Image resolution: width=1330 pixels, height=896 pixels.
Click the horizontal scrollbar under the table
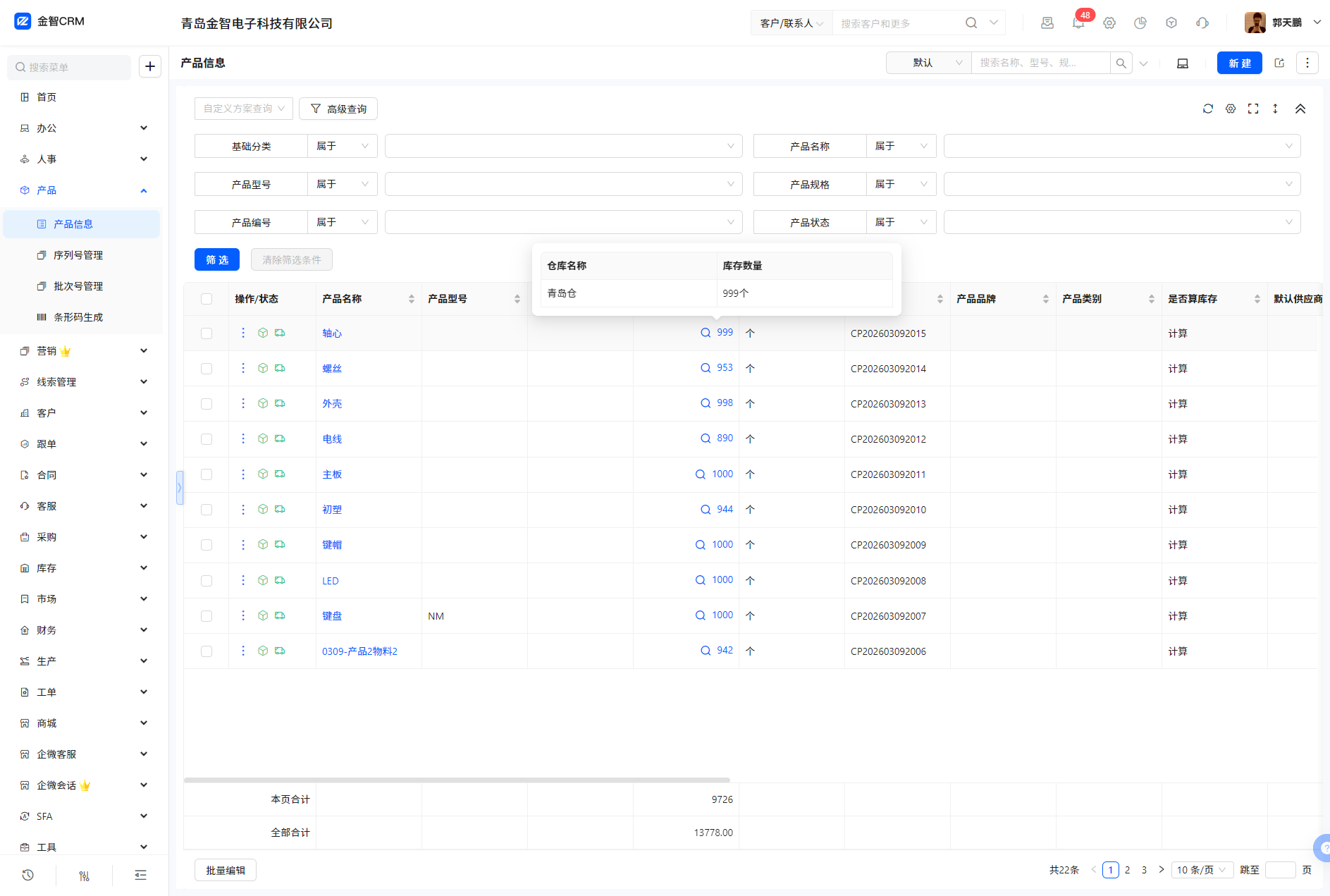[x=457, y=780]
